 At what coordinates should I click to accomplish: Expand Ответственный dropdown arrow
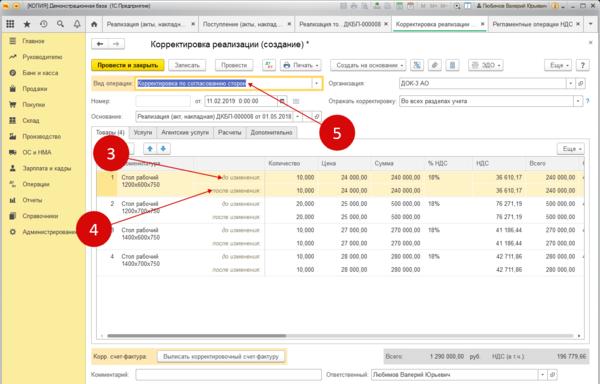543,375
